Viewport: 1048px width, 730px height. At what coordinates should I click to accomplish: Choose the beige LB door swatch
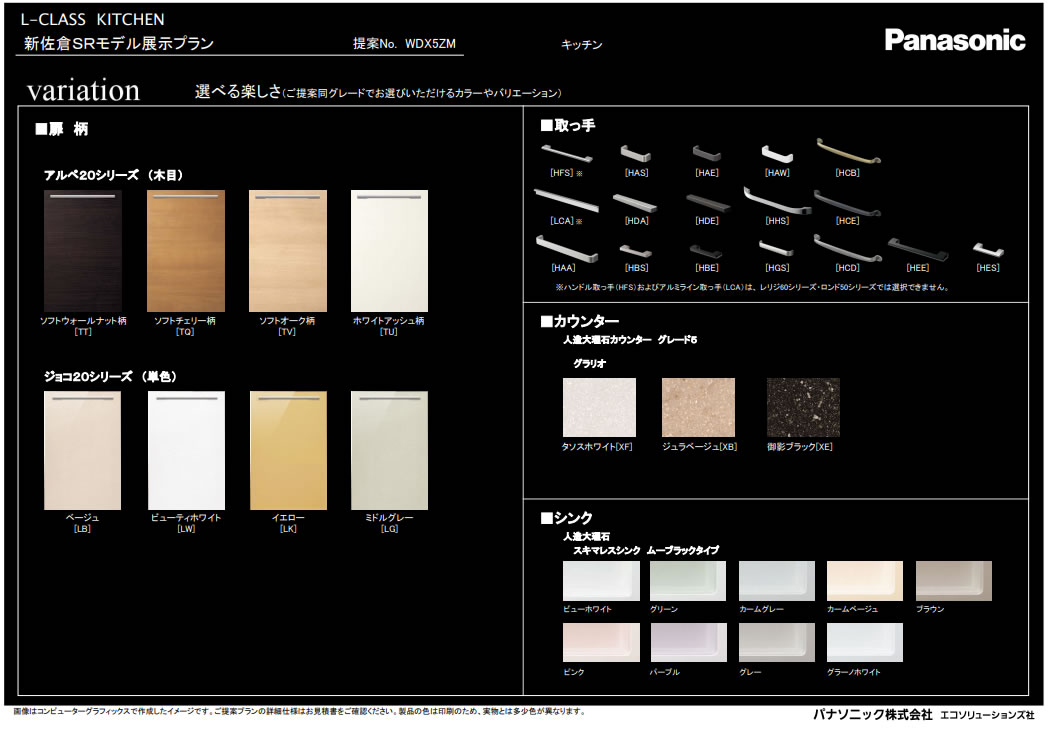(x=83, y=451)
